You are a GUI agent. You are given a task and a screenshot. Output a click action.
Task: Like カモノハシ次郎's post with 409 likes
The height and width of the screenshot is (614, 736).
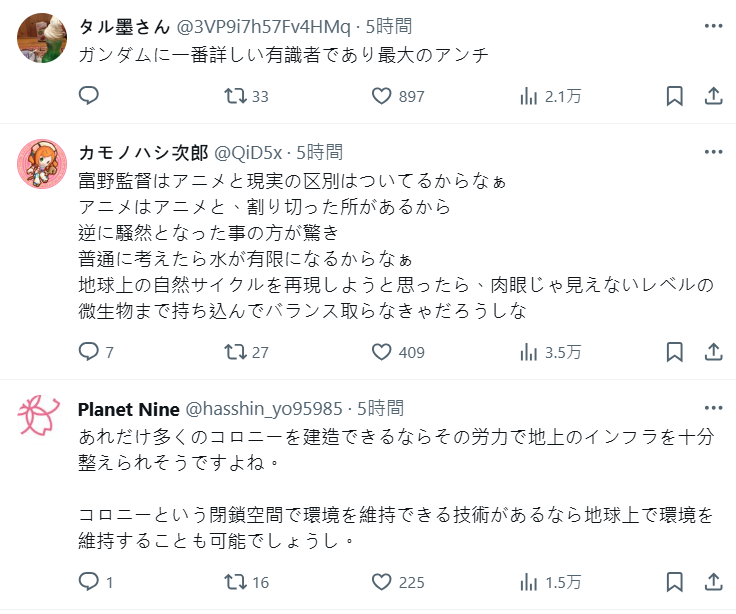381,352
